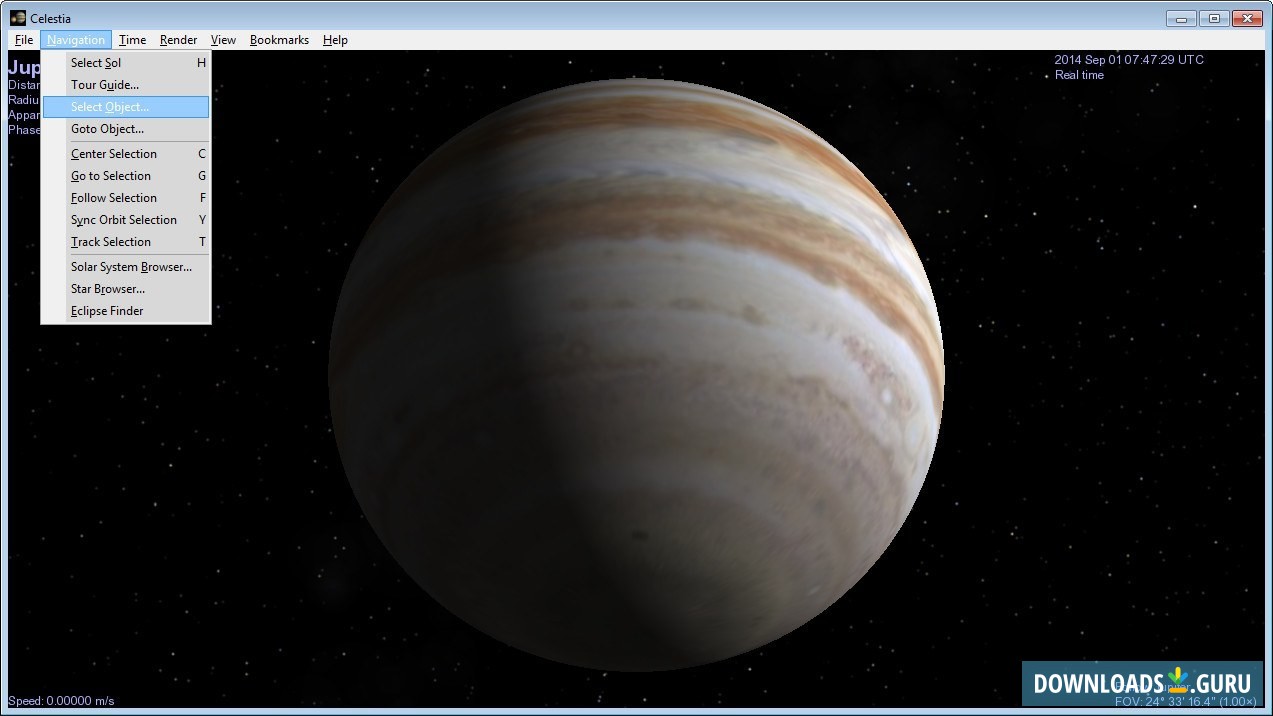Open the File menu
The width and height of the screenshot is (1273, 716).
24,40
